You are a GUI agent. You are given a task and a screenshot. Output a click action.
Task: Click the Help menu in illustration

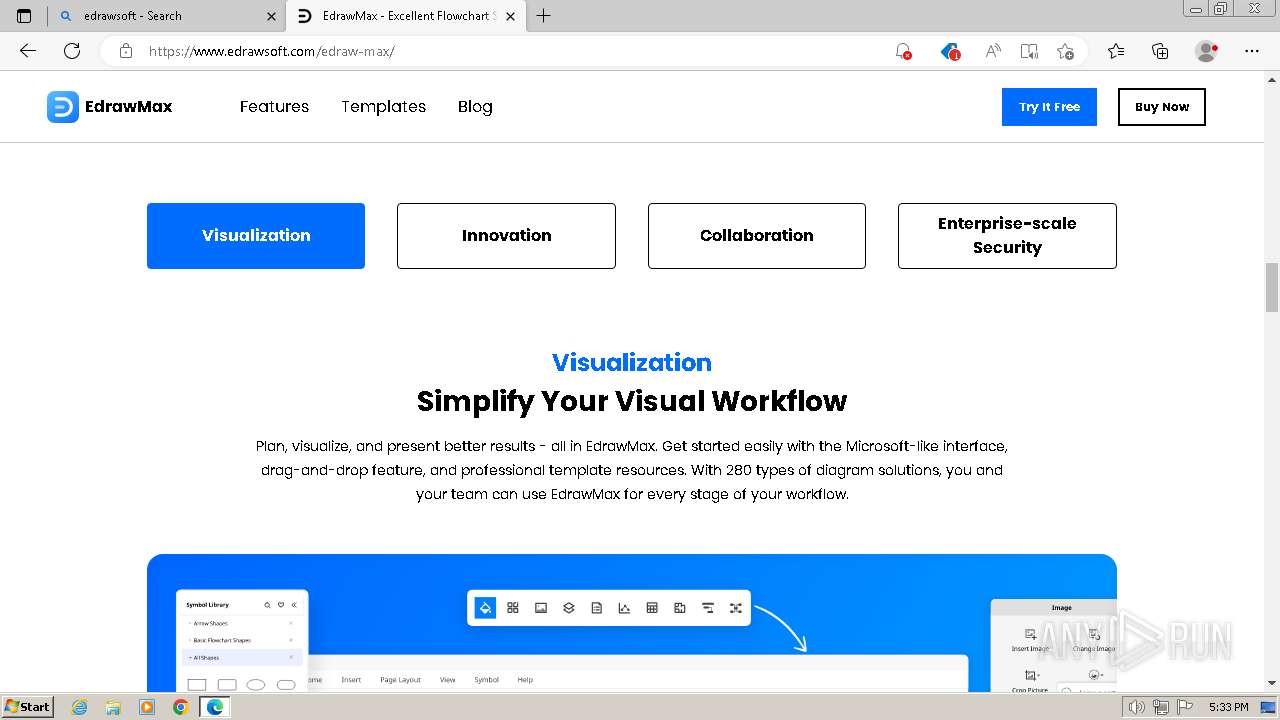[525, 680]
